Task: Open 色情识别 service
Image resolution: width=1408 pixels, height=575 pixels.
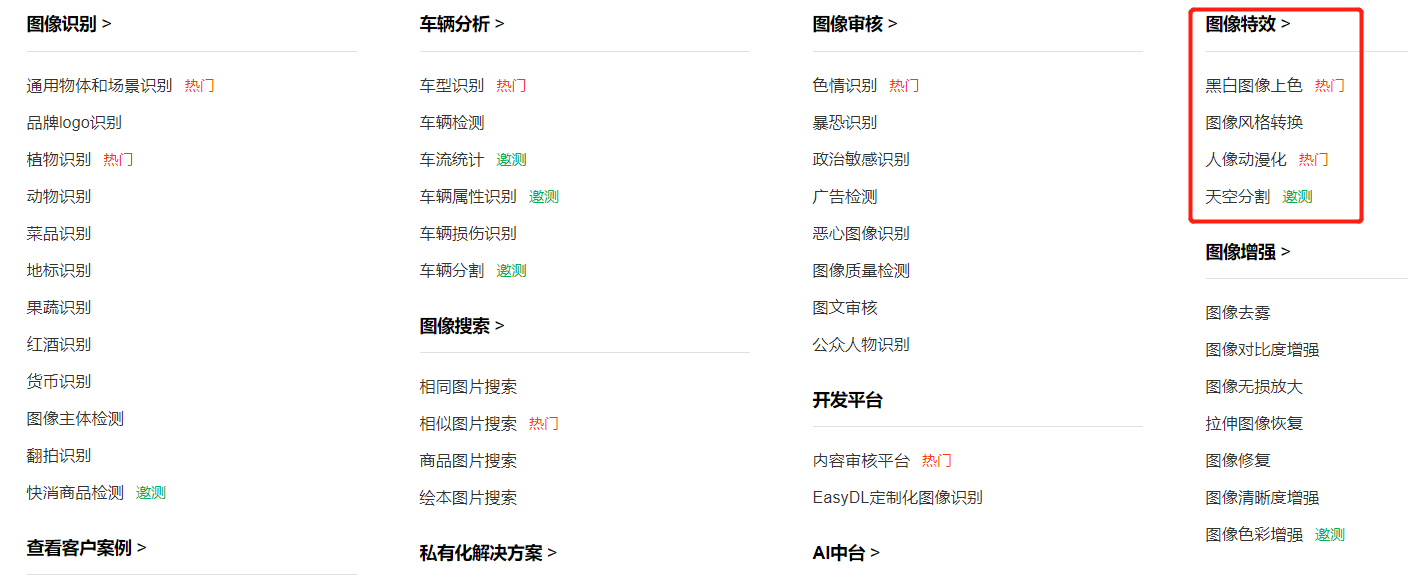Action: [845, 86]
